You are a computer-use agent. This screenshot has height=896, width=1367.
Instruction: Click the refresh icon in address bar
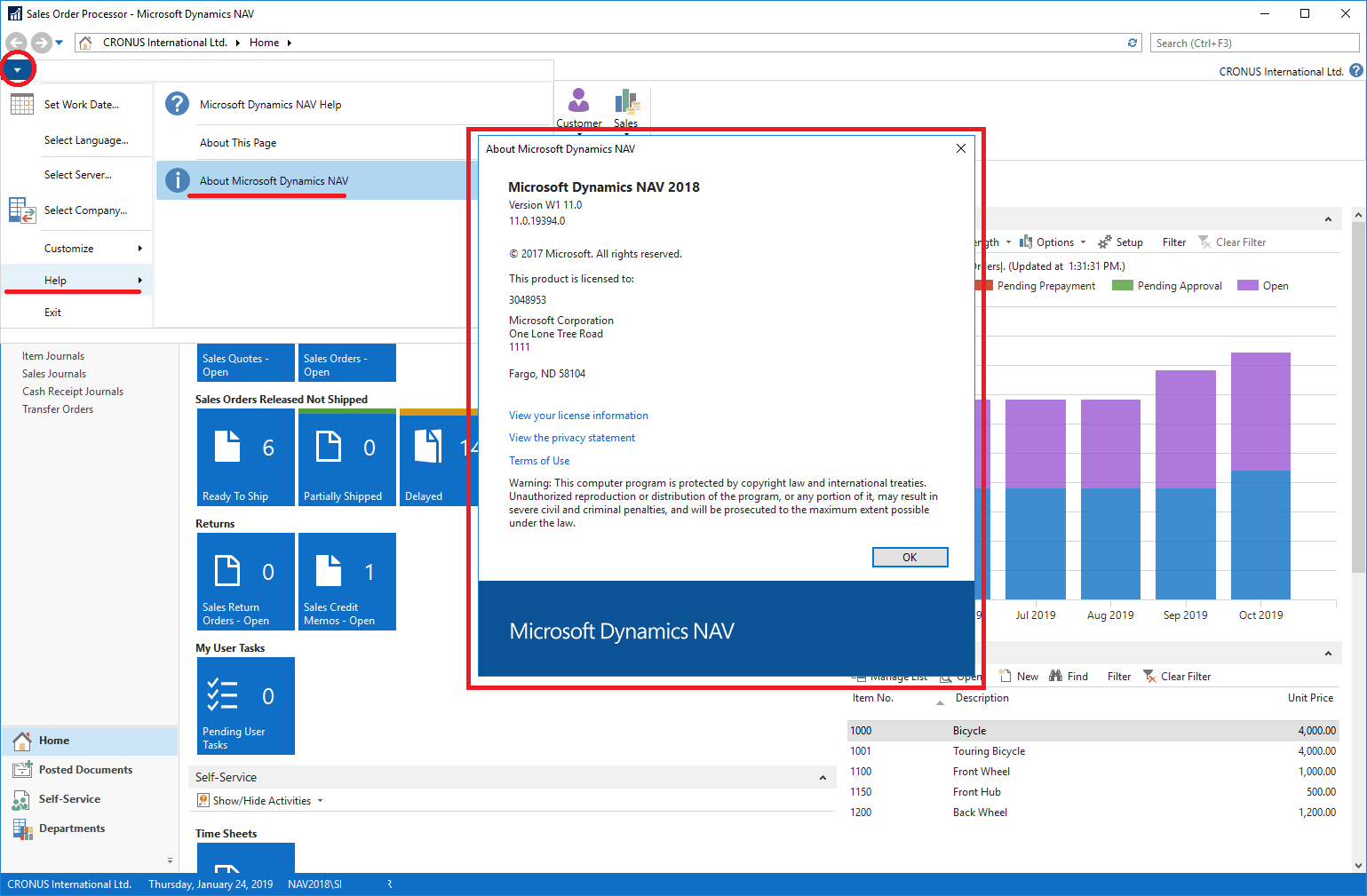[1133, 43]
